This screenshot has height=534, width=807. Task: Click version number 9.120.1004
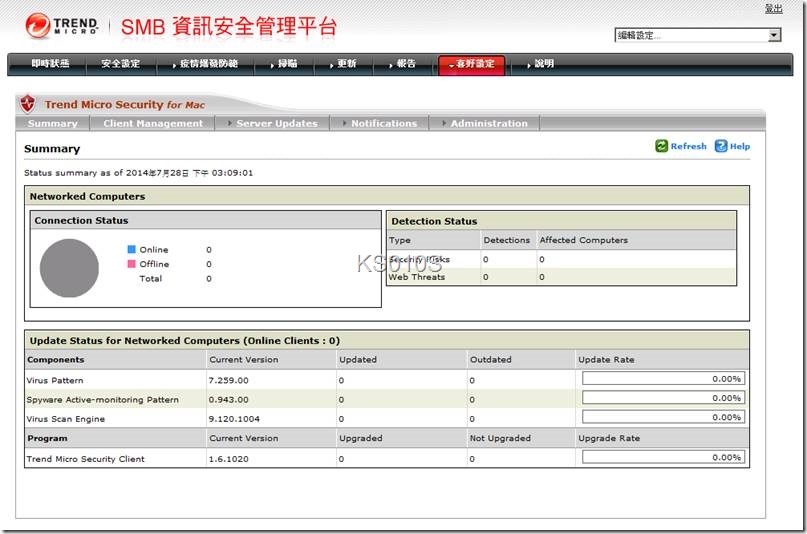point(234,419)
